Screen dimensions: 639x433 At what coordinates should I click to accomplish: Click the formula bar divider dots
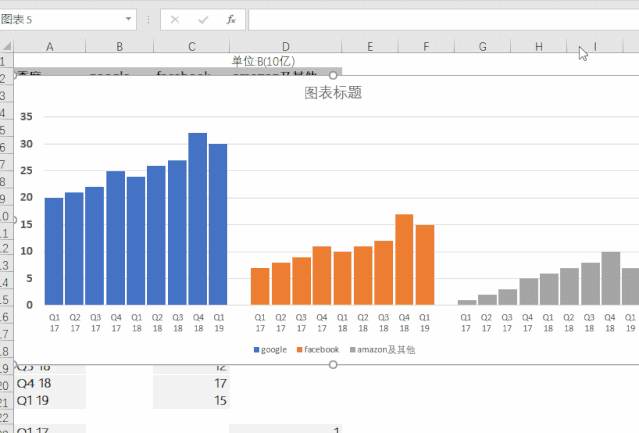[x=148, y=20]
